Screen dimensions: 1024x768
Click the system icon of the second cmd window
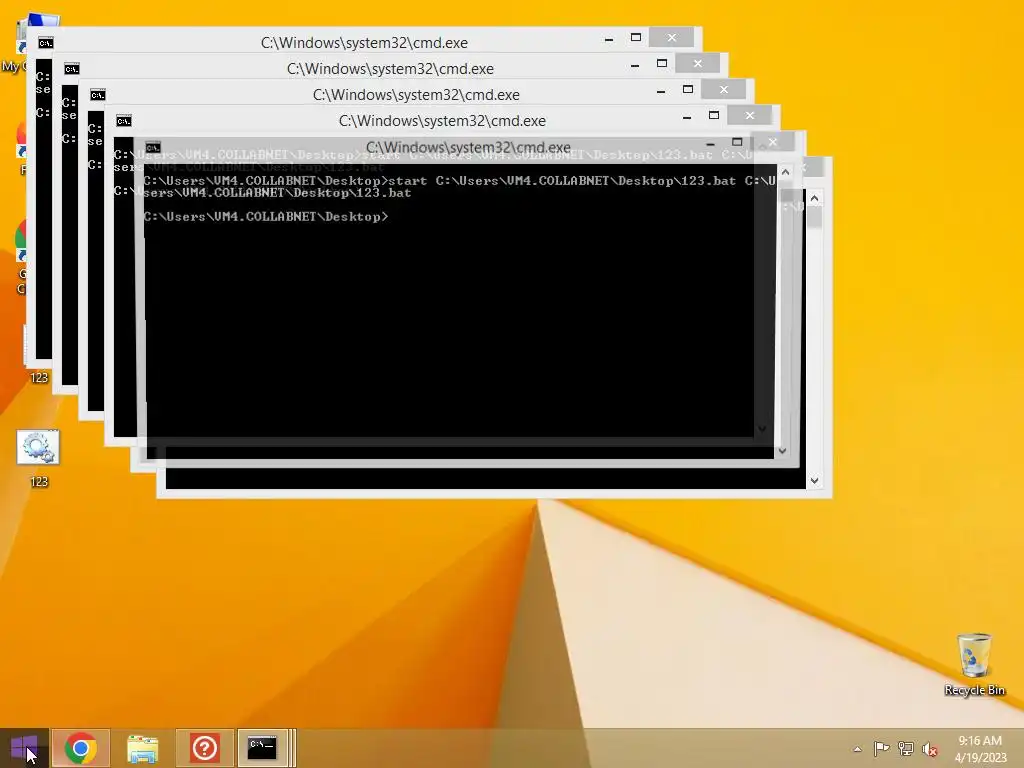coord(71,69)
